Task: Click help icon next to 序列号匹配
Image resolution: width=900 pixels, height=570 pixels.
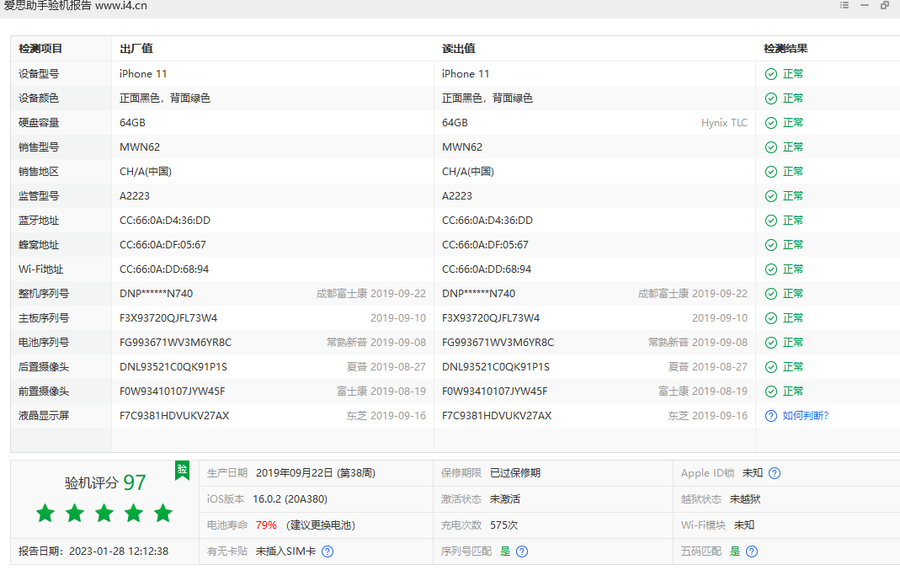Action: [521, 551]
